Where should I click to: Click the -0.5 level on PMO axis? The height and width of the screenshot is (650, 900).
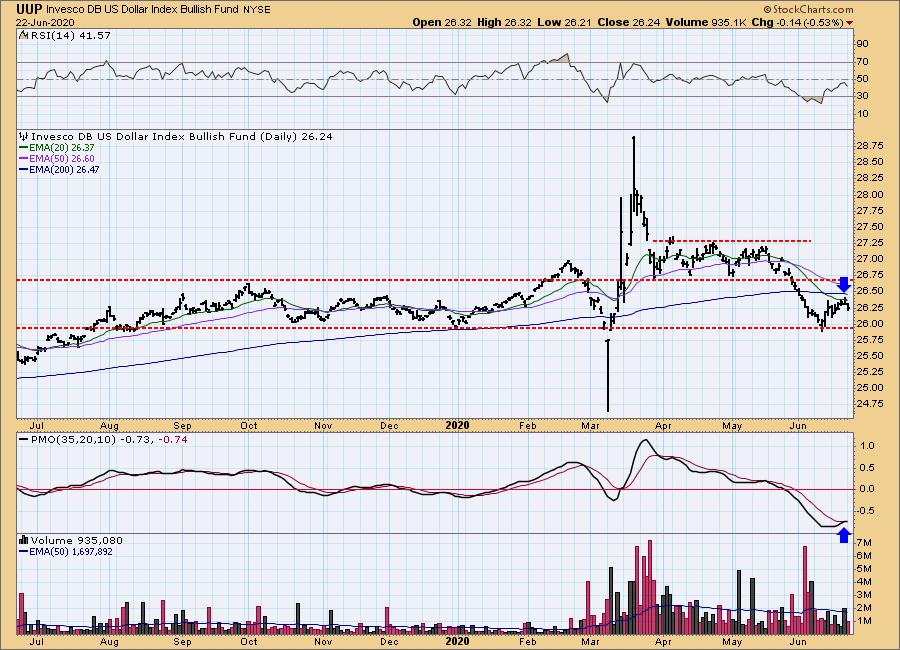pyautogui.click(x=866, y=511)
